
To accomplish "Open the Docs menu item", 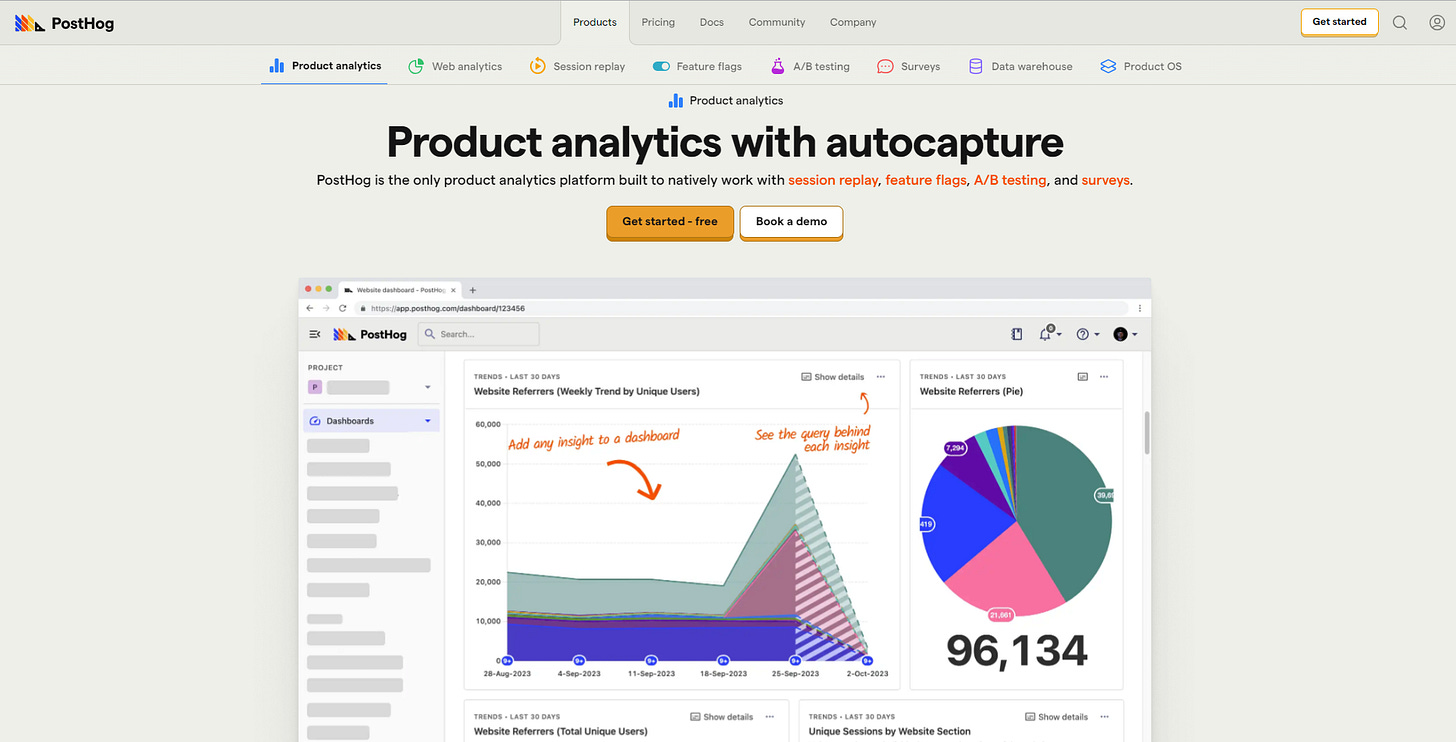I will click(712, 22).
